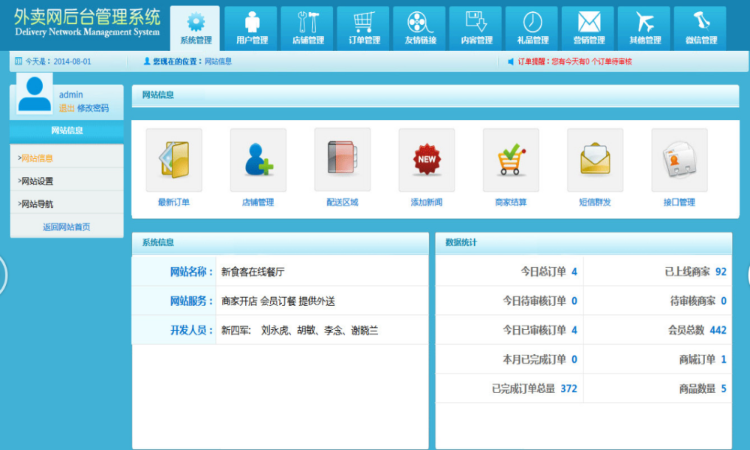Select the 礼品管理 clock tab
This screenshot has height=450, width=750.
click(532, 28)
